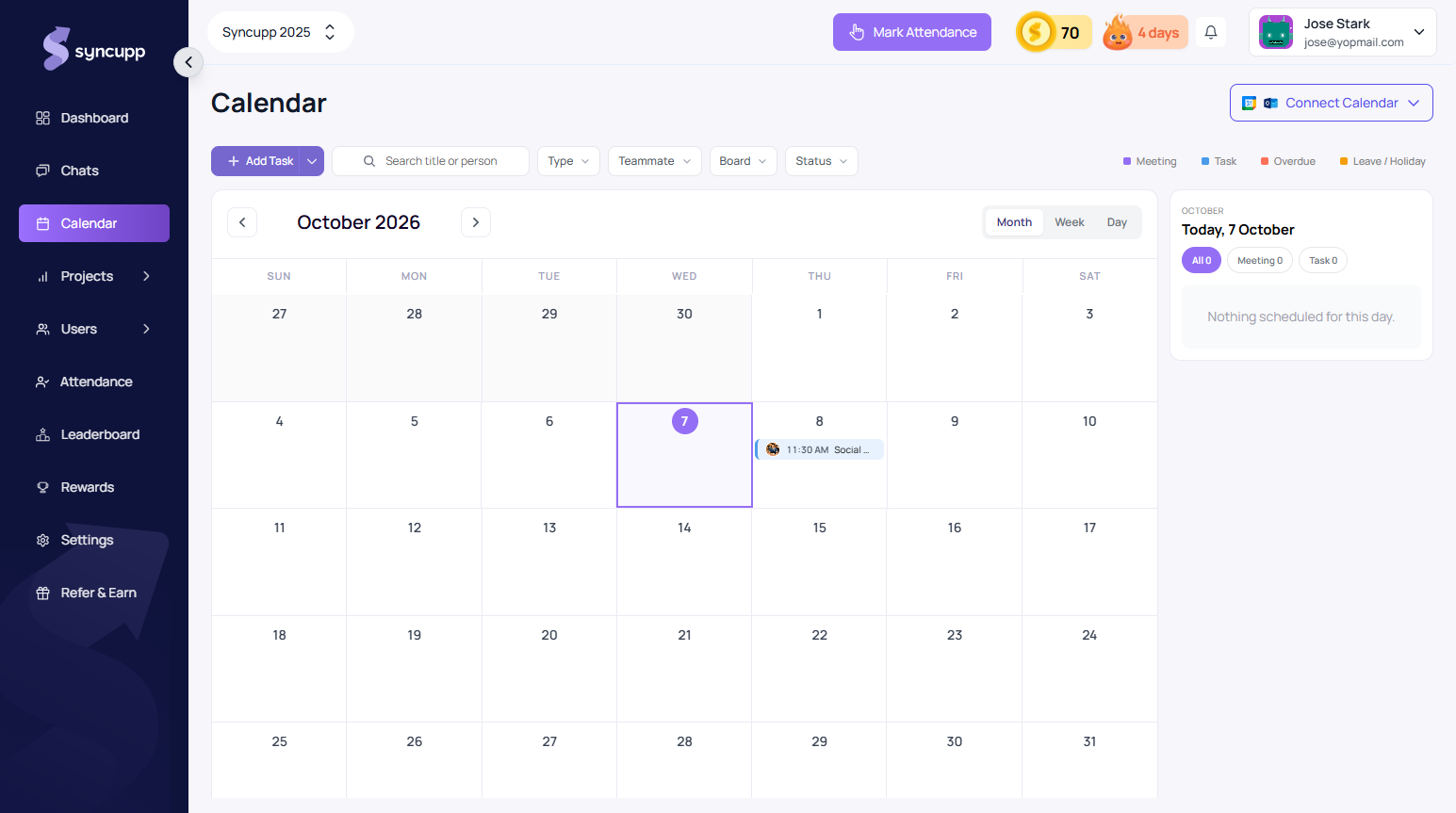Screen dimensions: 1456x813
Task: Open the Board filter dropdown
Action: tap(744, 161)
